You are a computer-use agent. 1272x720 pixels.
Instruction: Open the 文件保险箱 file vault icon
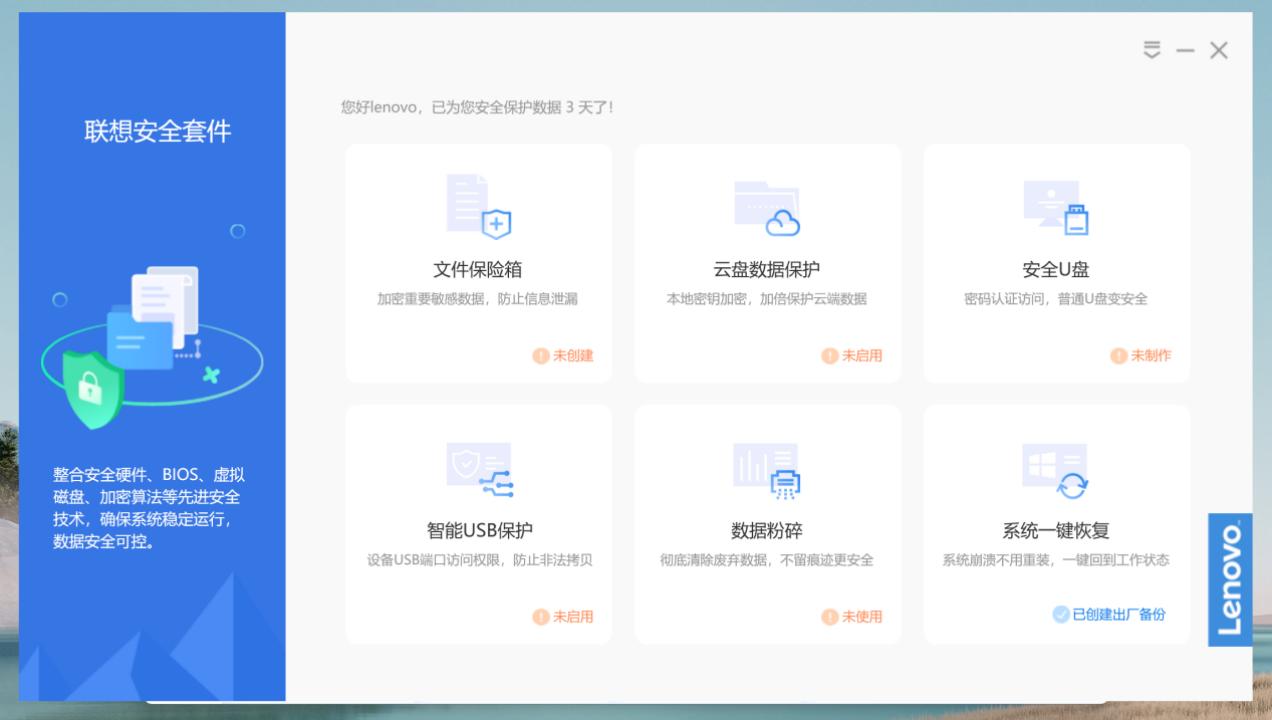[478, 205]
